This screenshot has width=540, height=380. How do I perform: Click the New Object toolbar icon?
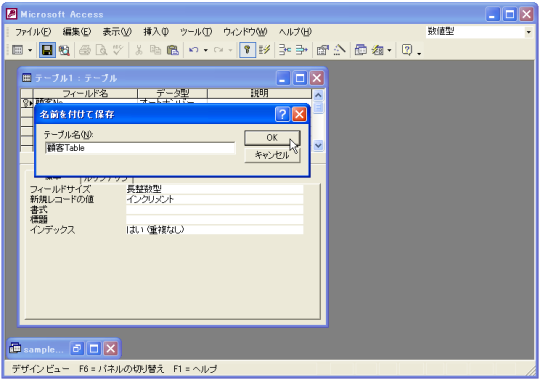(378, 50)
